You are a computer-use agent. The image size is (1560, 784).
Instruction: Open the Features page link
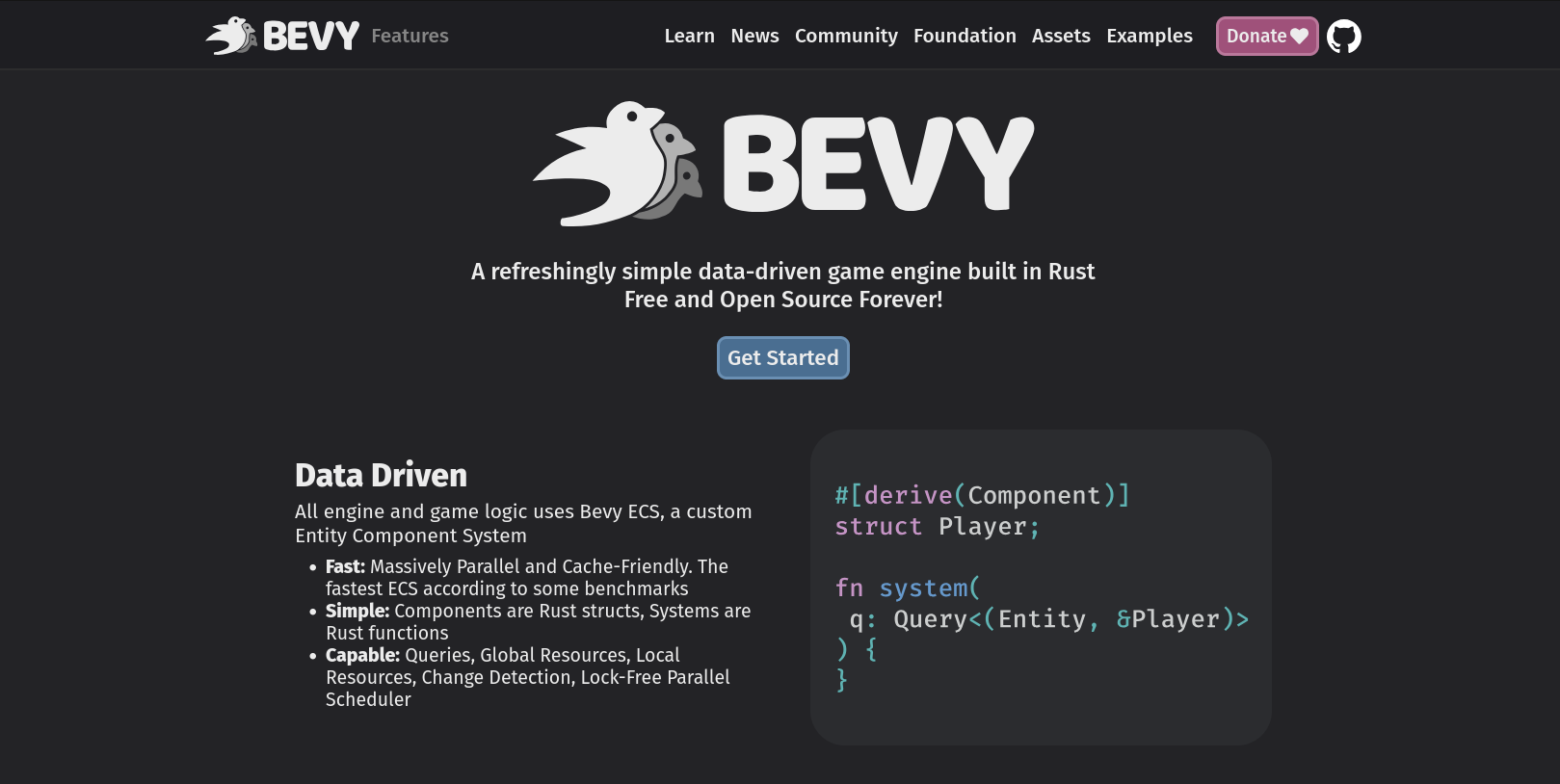tap(410, 37)
